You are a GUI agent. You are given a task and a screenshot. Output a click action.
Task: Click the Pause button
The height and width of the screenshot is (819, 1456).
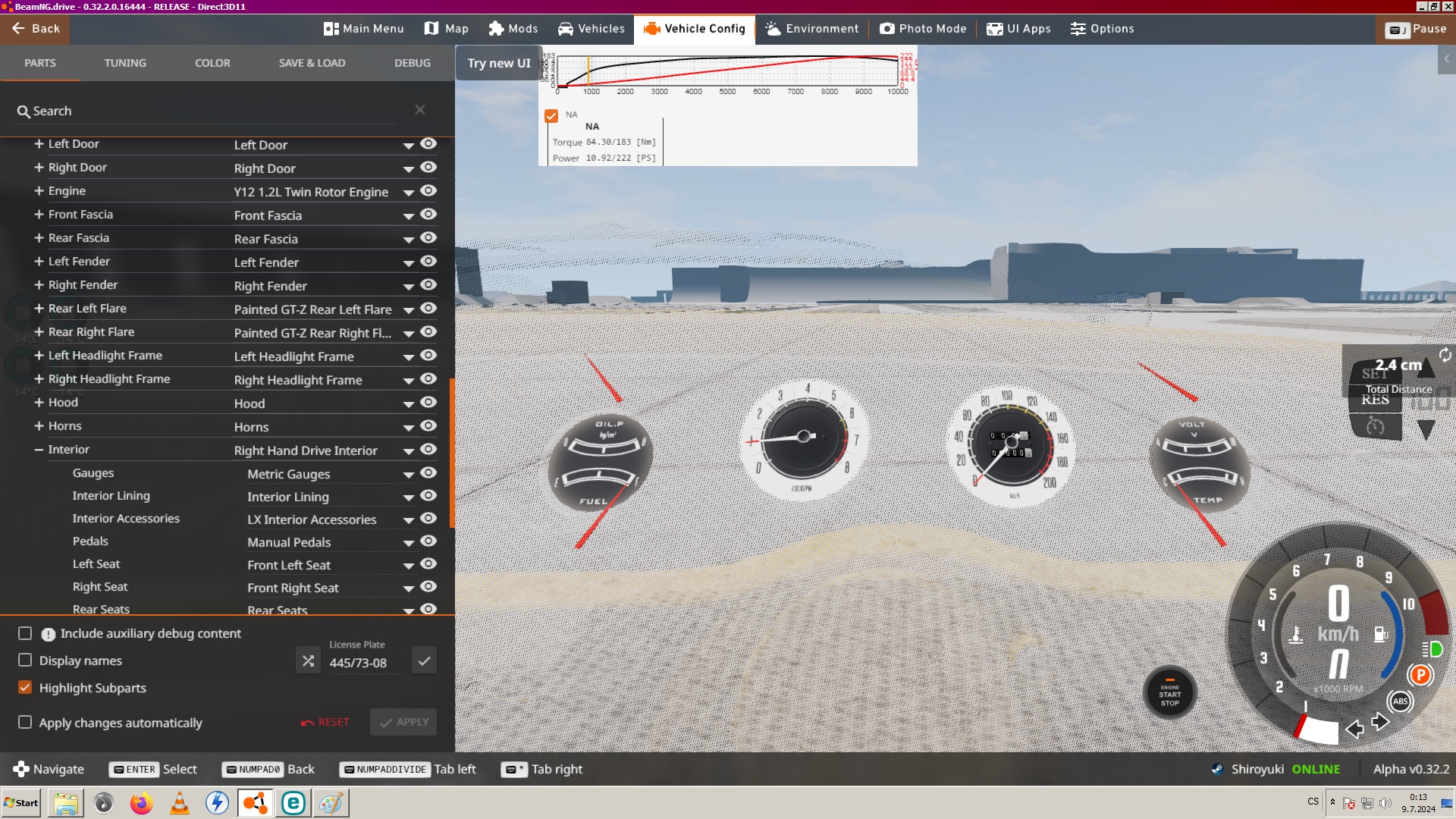click(x=1416, y=29)
